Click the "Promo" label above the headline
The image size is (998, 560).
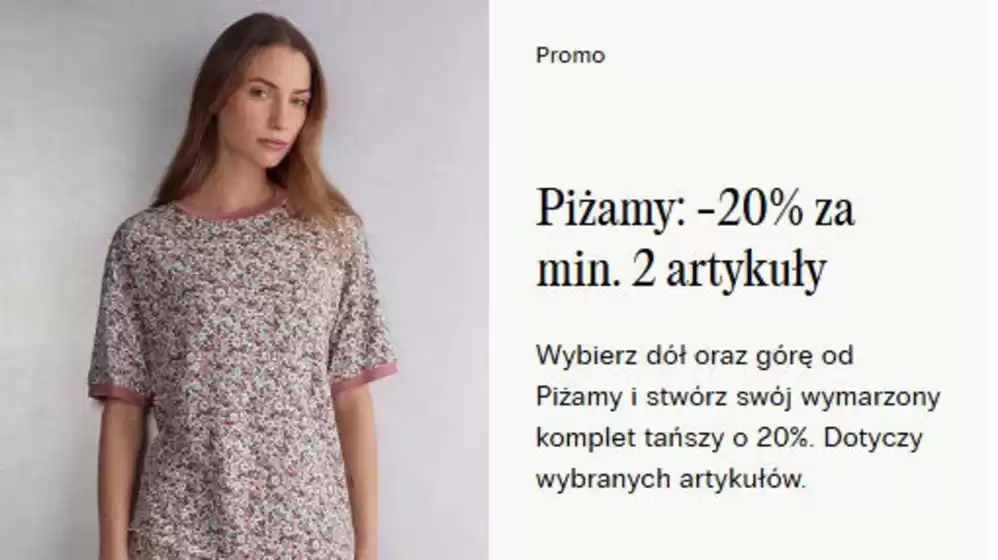coord(570,55)
